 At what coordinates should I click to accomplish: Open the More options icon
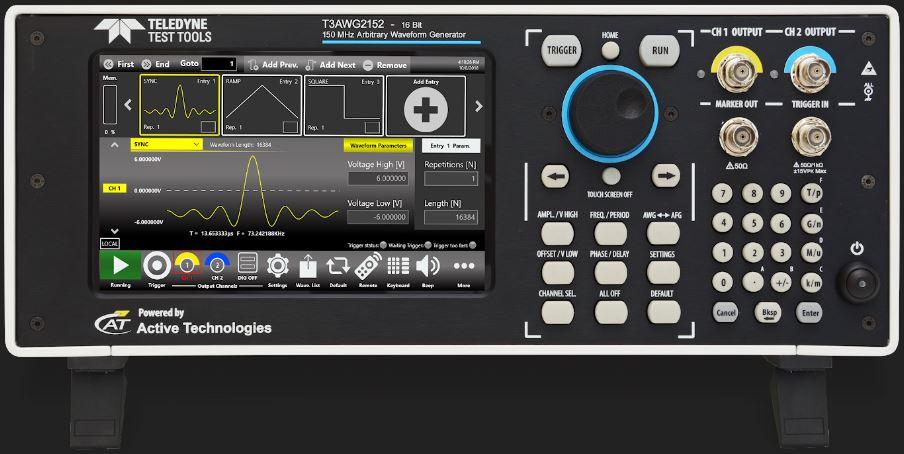[464, 266]
